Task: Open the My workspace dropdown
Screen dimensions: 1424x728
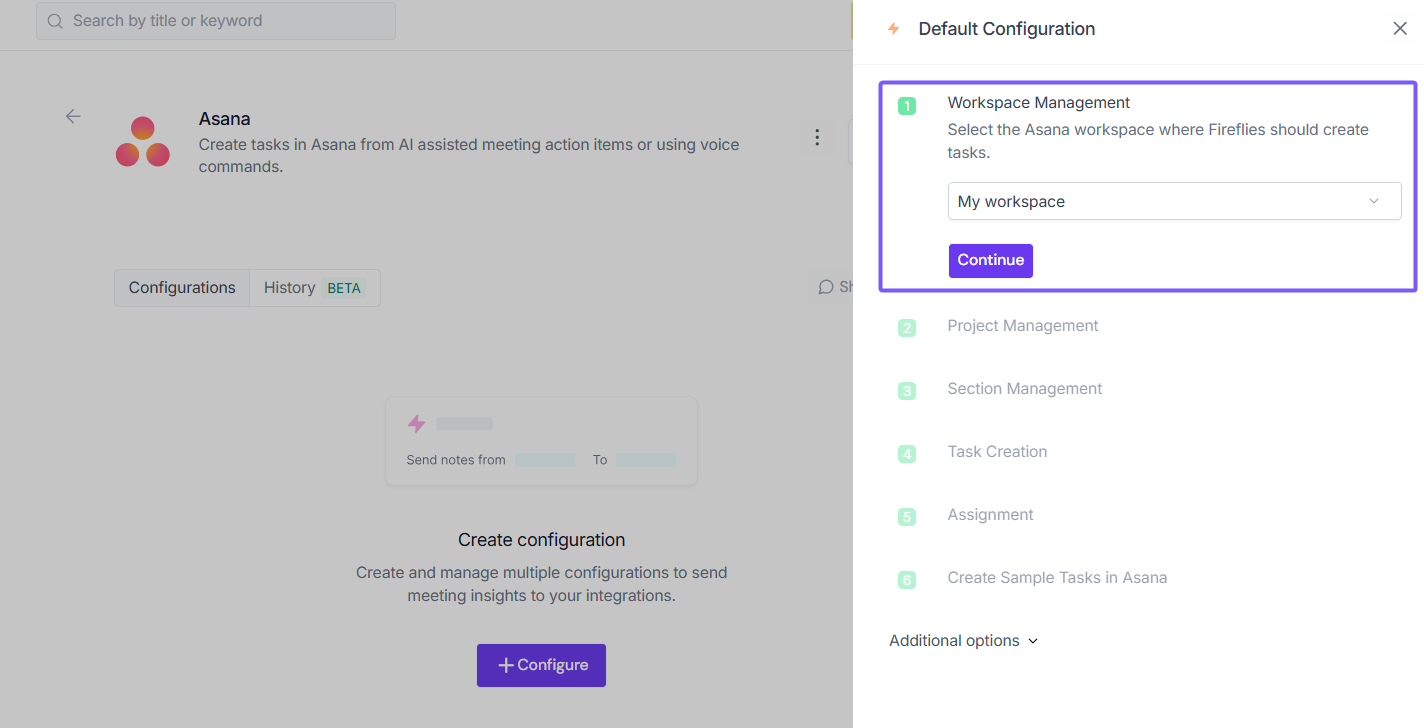Action: (1174, 201)
